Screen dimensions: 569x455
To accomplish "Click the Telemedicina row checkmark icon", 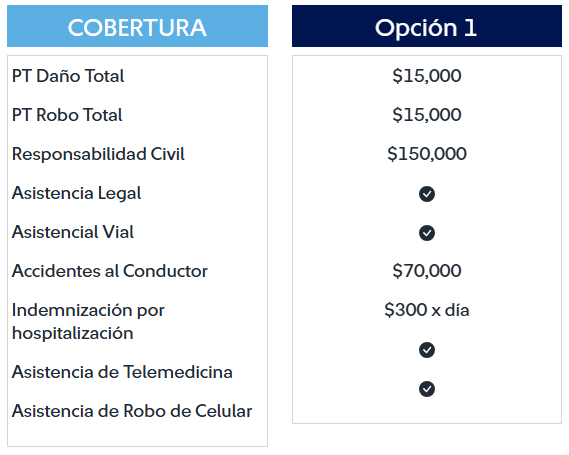I will click(427, 350).
